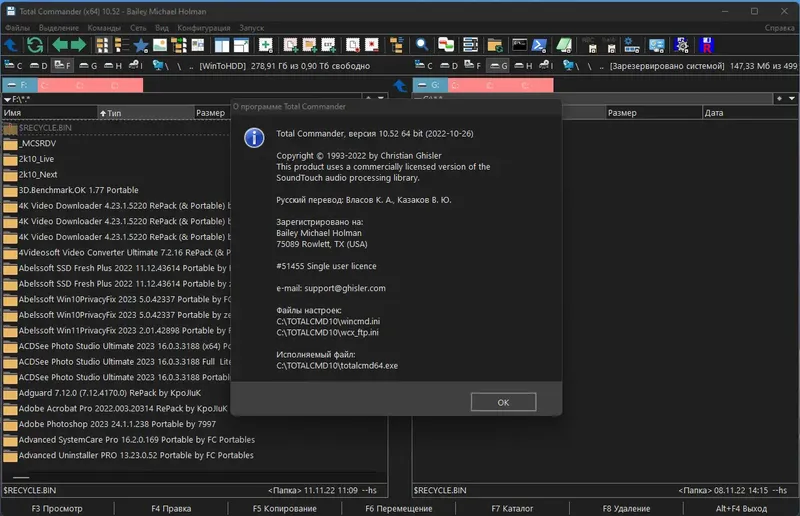This screenshot has height=516, width=800.
Task: Click green plus new item icon
Action: [x=265, y=45]
